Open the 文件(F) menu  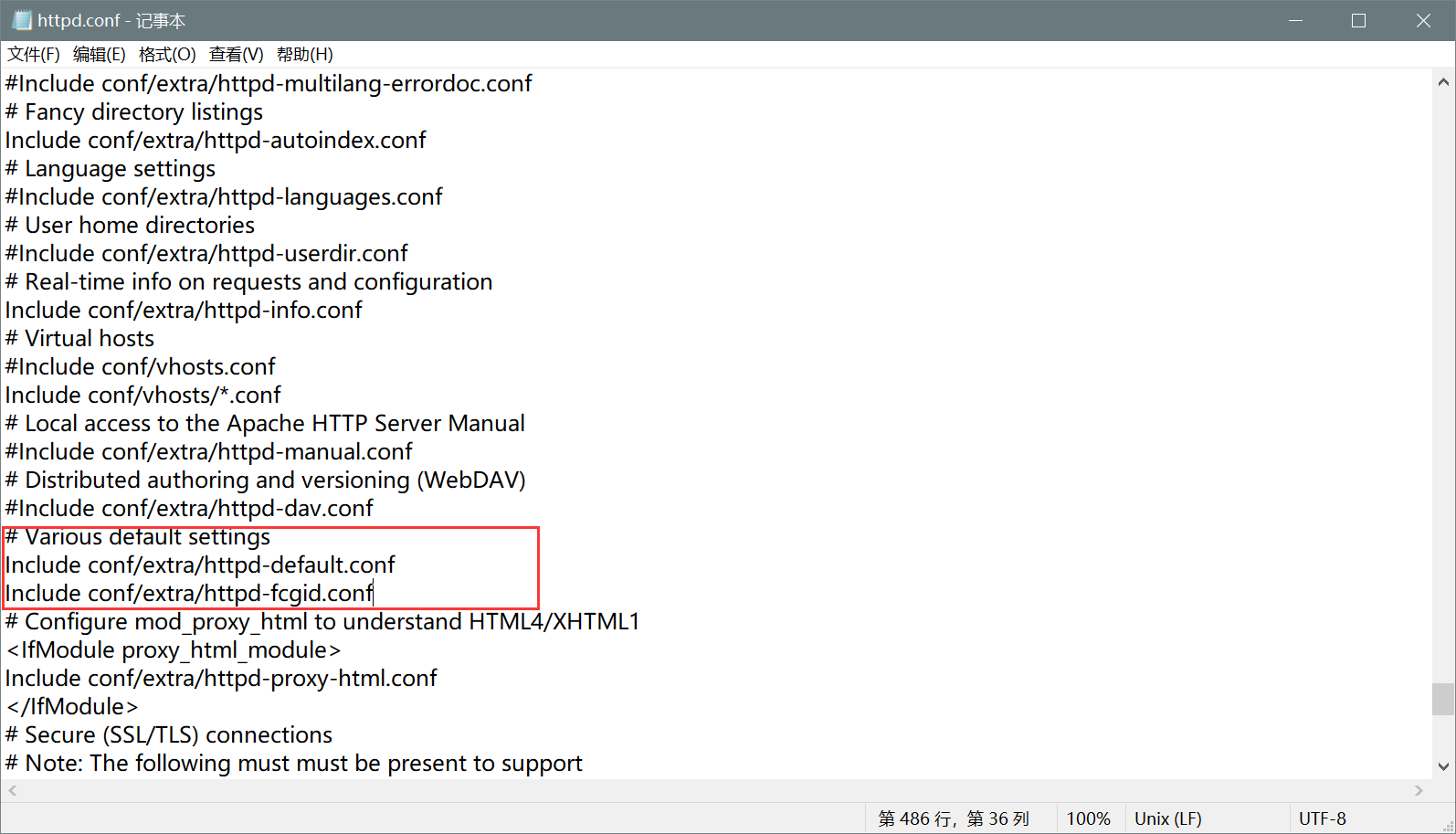point(34,55)
